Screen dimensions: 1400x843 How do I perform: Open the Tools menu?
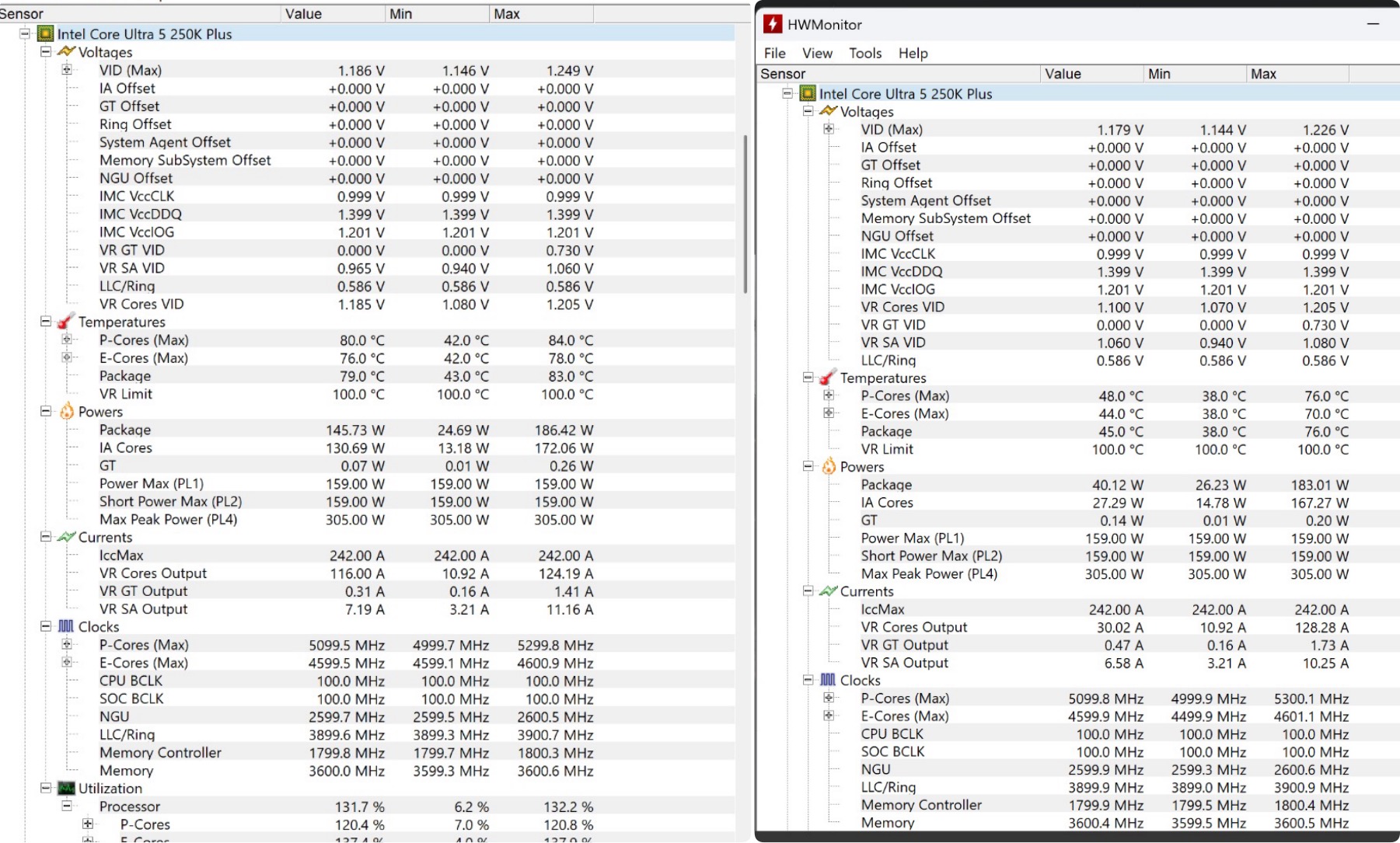pos(864,53)
